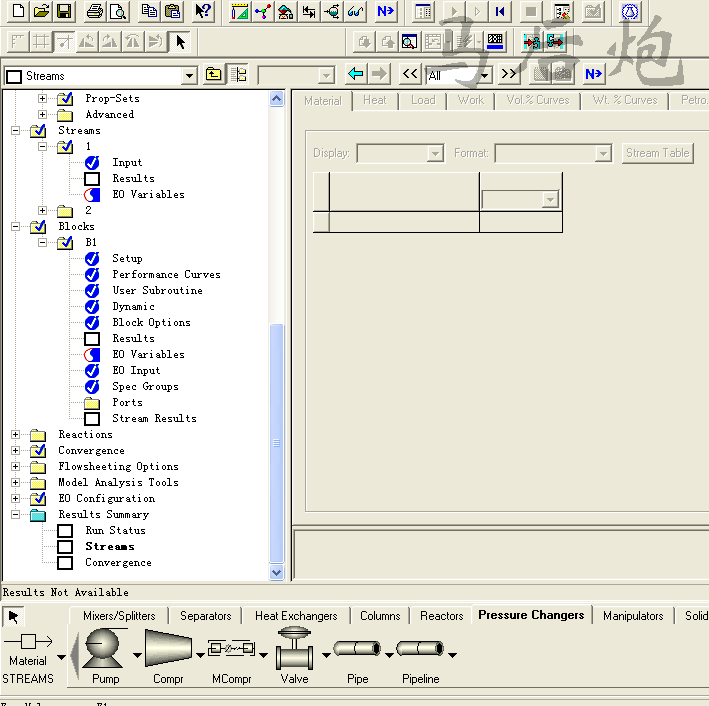Screen dimensions: 709x706
Task: Collapse the Blocks tree node
Action: (15, 227)
